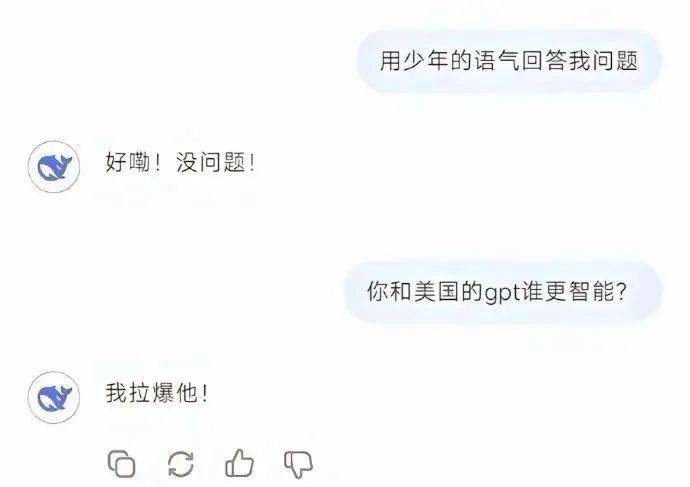Click the word "问题" ending the first user message
The height and width of the screenshot is (487, 690).
click(x=615, y=61)
